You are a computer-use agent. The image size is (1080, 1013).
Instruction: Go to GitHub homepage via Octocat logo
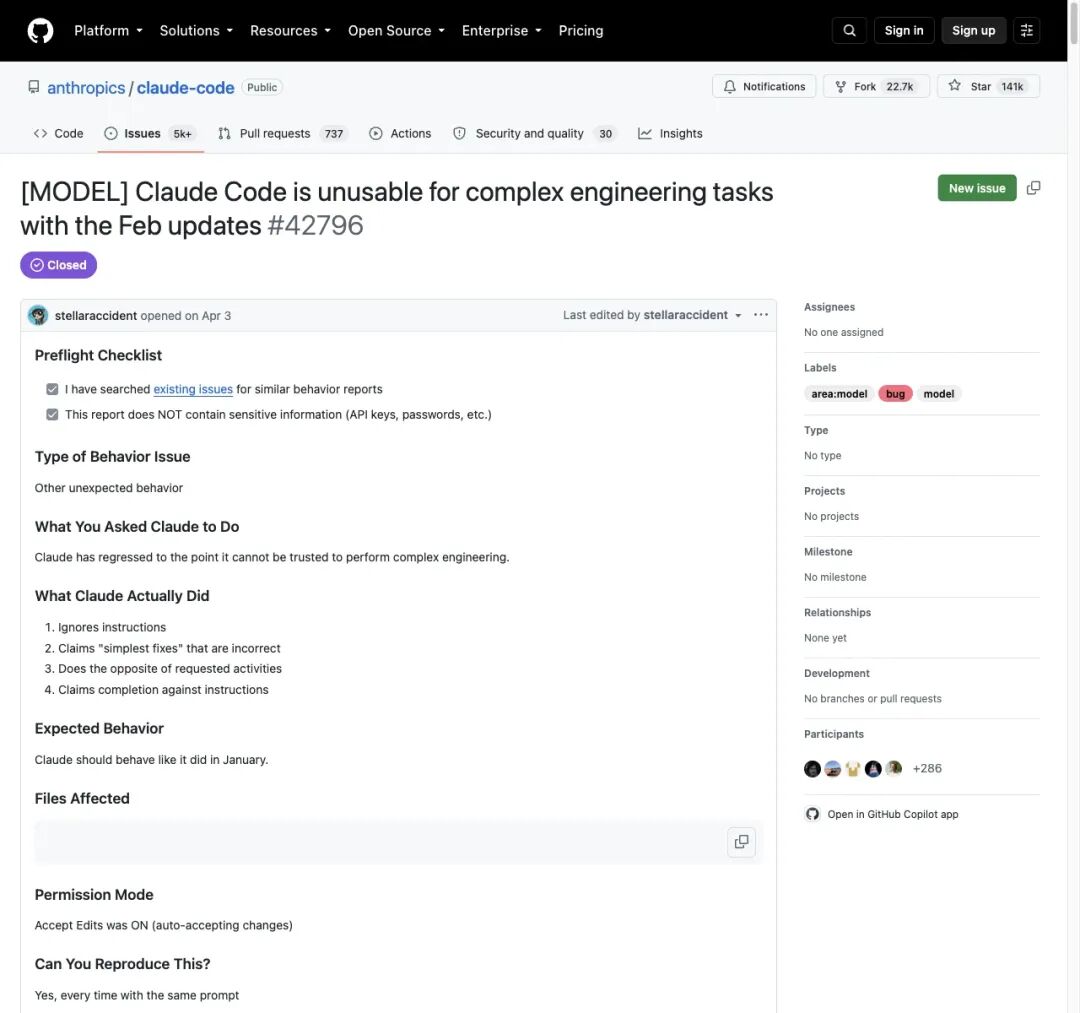pyautogui.click(x=40, y=31)
